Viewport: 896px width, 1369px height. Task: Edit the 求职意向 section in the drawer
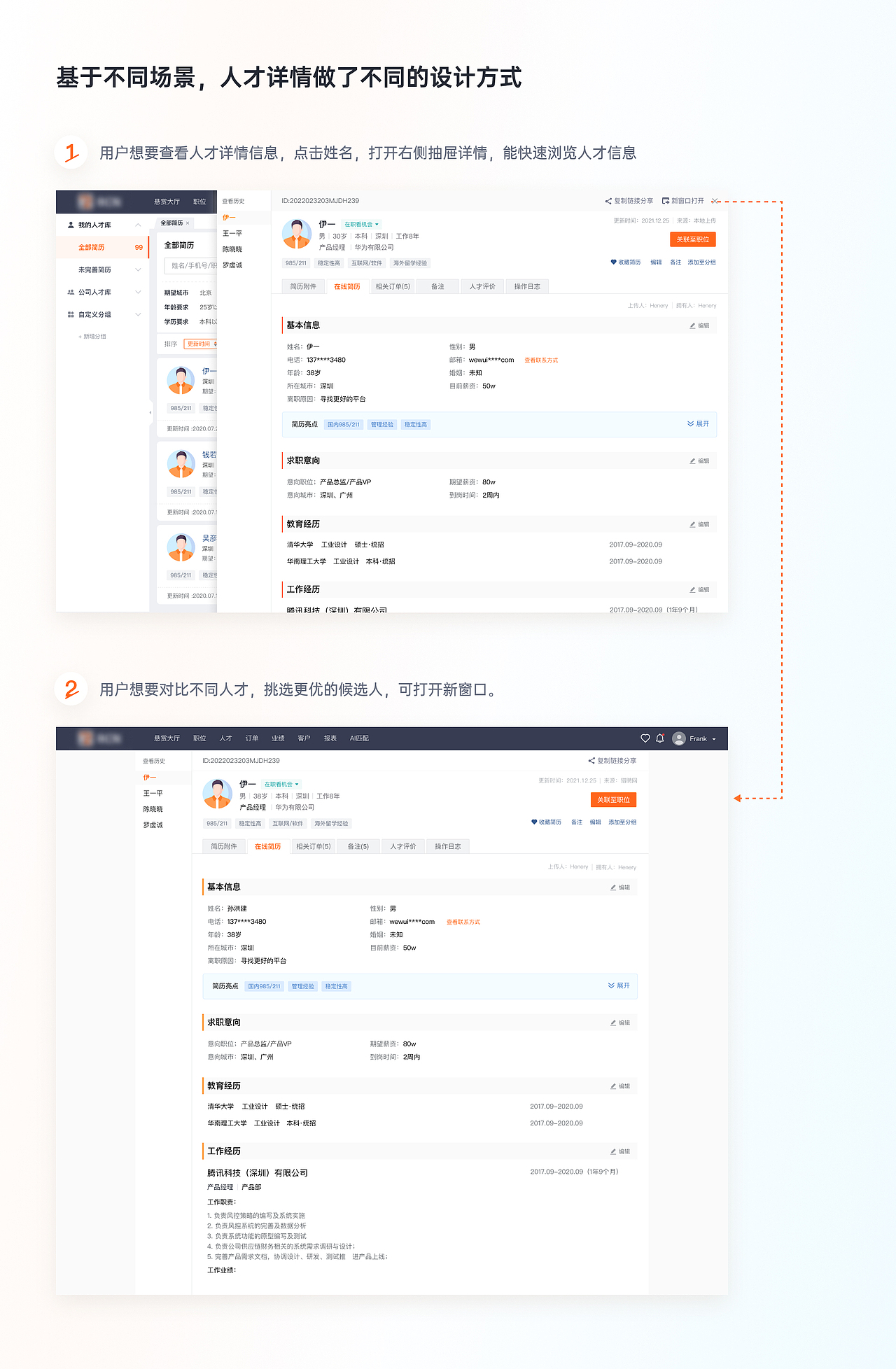(x=699, y=461)
